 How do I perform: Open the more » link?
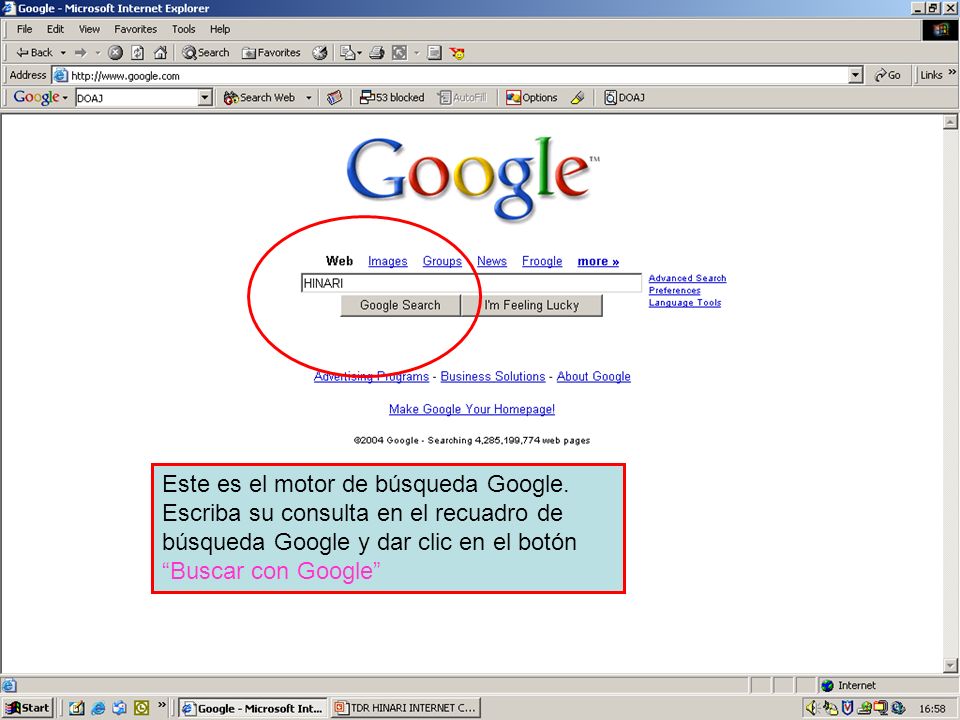(x=598, y=261)
